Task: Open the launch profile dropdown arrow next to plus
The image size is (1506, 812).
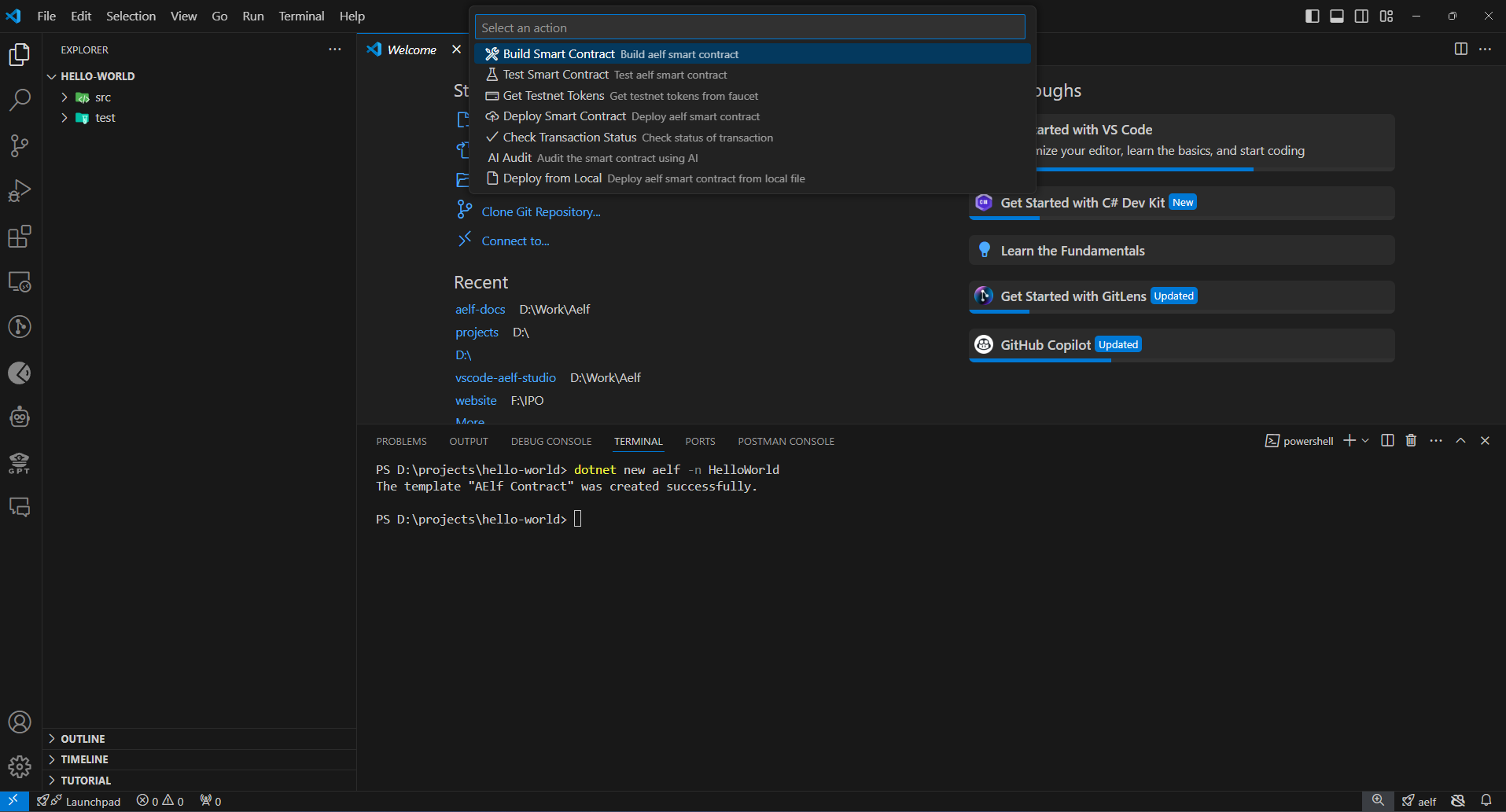Action: pyautogui.click(x=1365, y=441)
